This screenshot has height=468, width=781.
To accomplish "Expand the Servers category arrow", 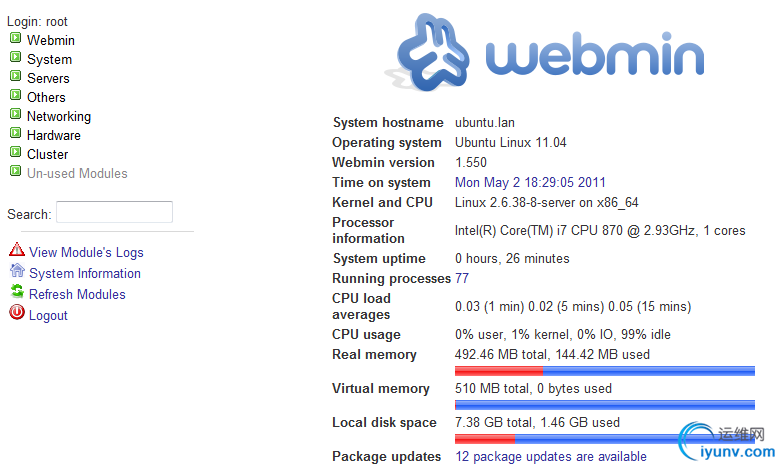I will pyautogui.click(x=15, y=77).
